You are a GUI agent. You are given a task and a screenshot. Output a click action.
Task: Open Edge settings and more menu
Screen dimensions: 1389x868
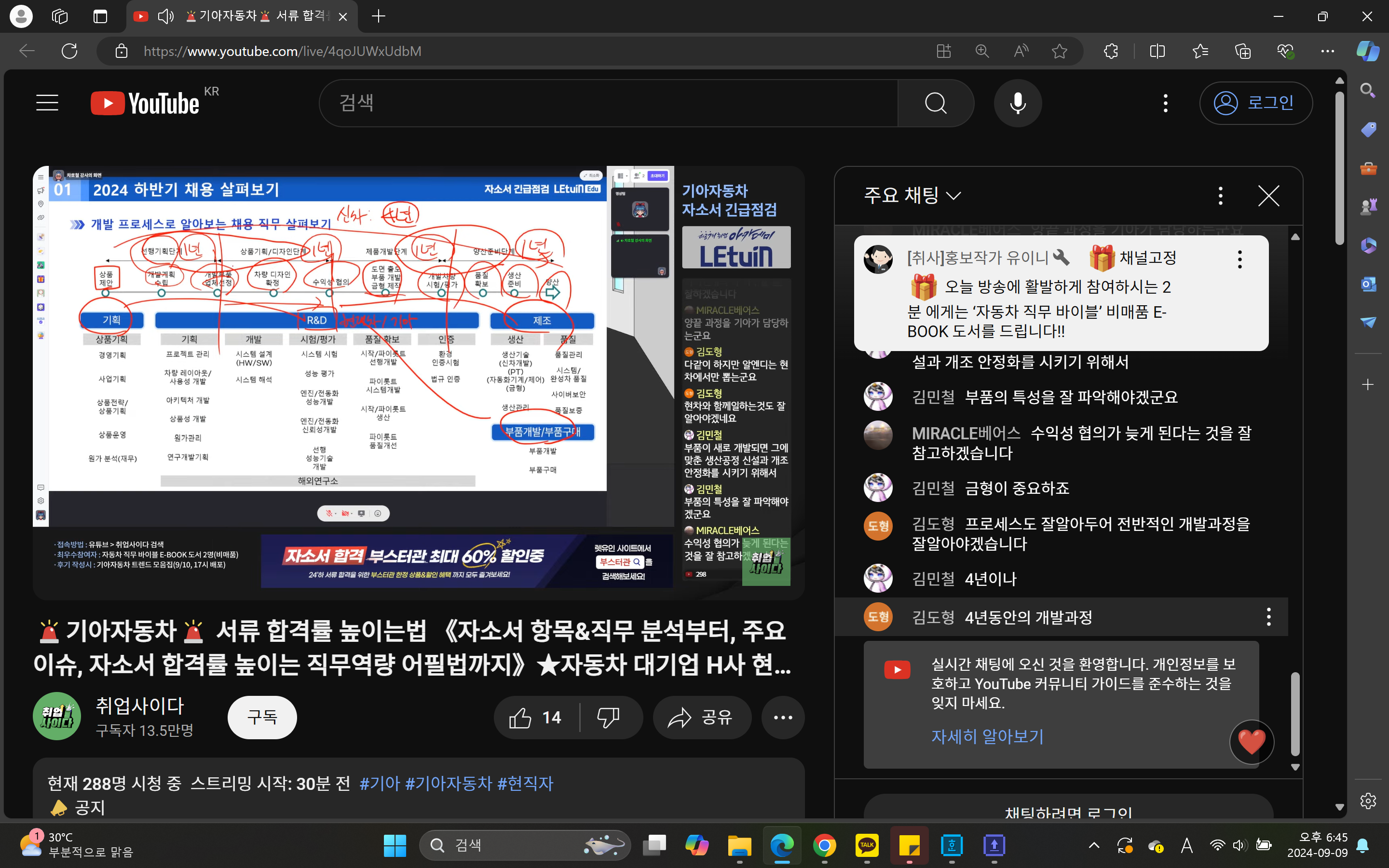(1328, 51)
